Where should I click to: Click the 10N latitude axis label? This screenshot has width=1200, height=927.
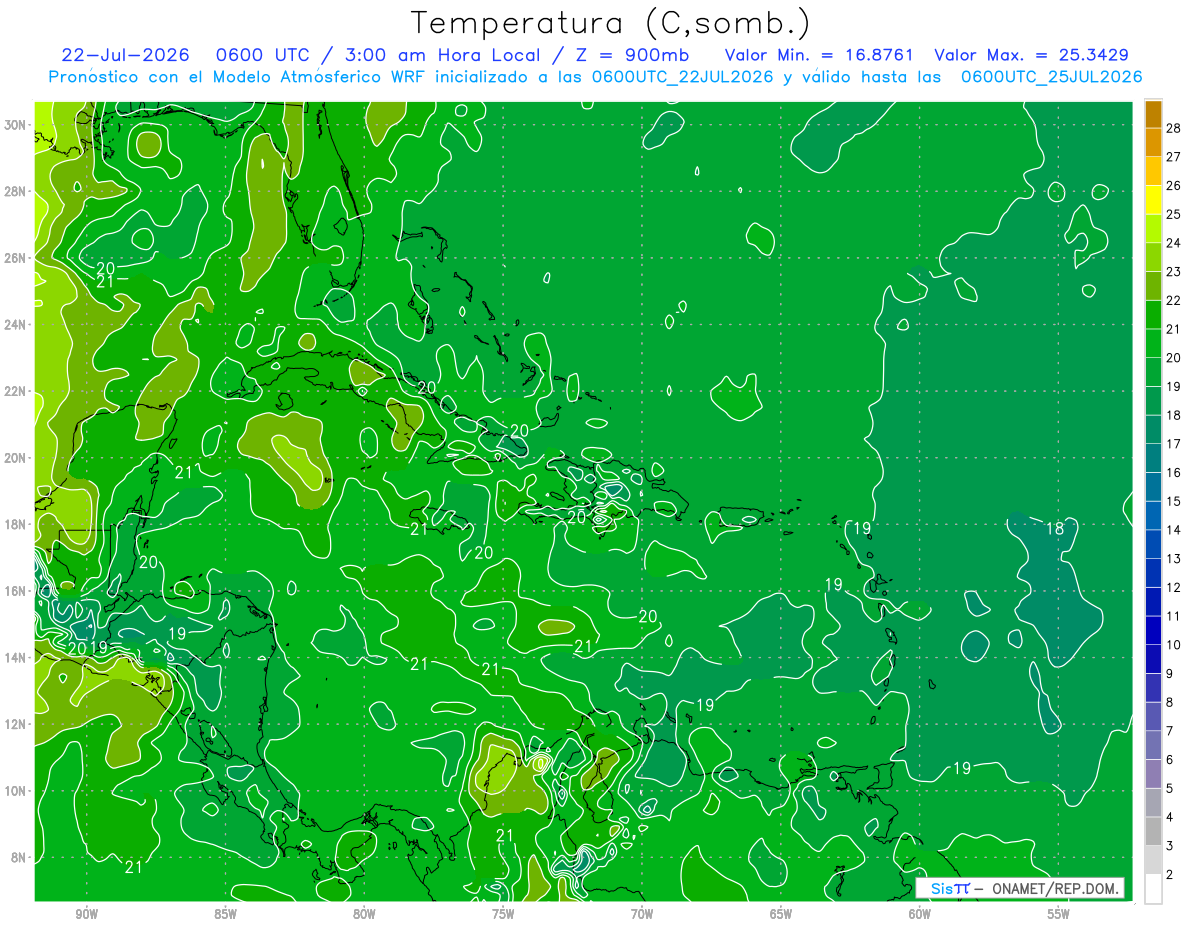point(15,791)
